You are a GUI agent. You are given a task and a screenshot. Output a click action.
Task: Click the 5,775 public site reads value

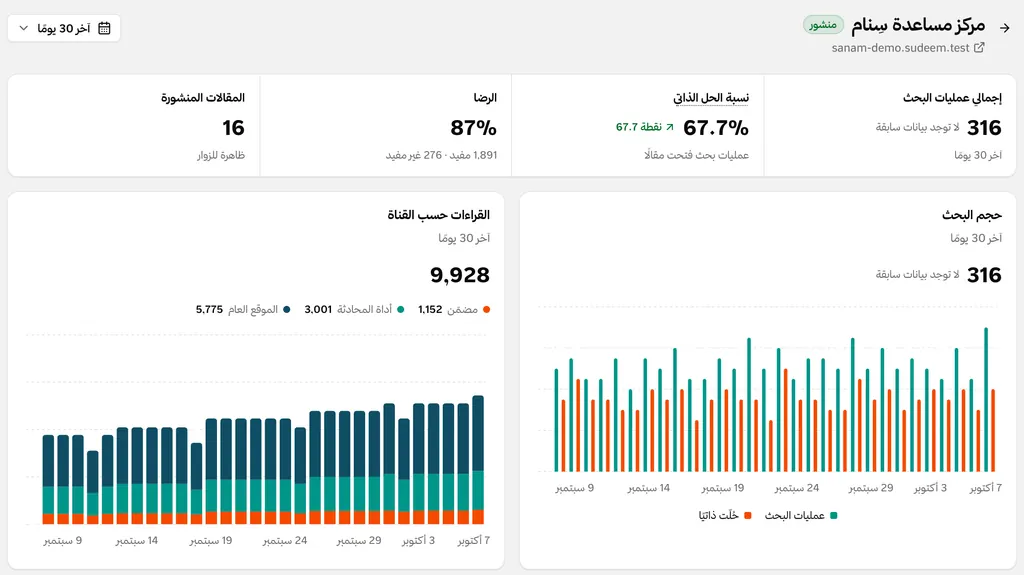[209, 309]
